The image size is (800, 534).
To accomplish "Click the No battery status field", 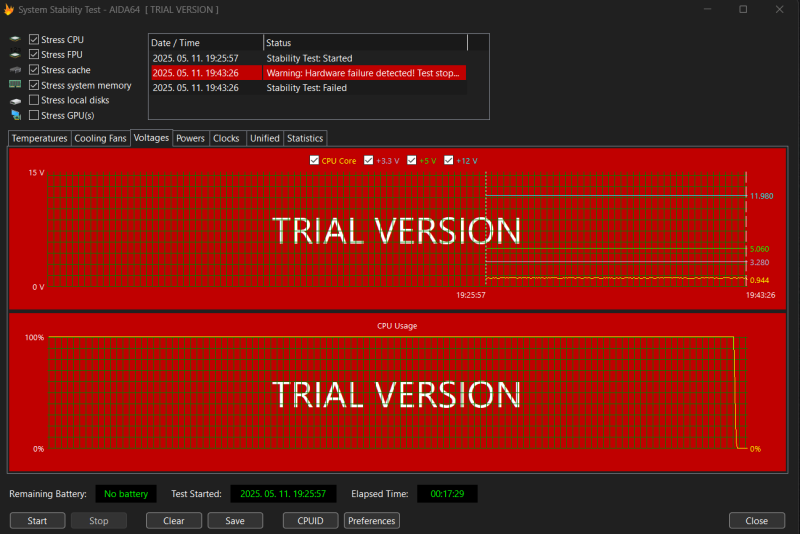I will (x=126, y=494).
